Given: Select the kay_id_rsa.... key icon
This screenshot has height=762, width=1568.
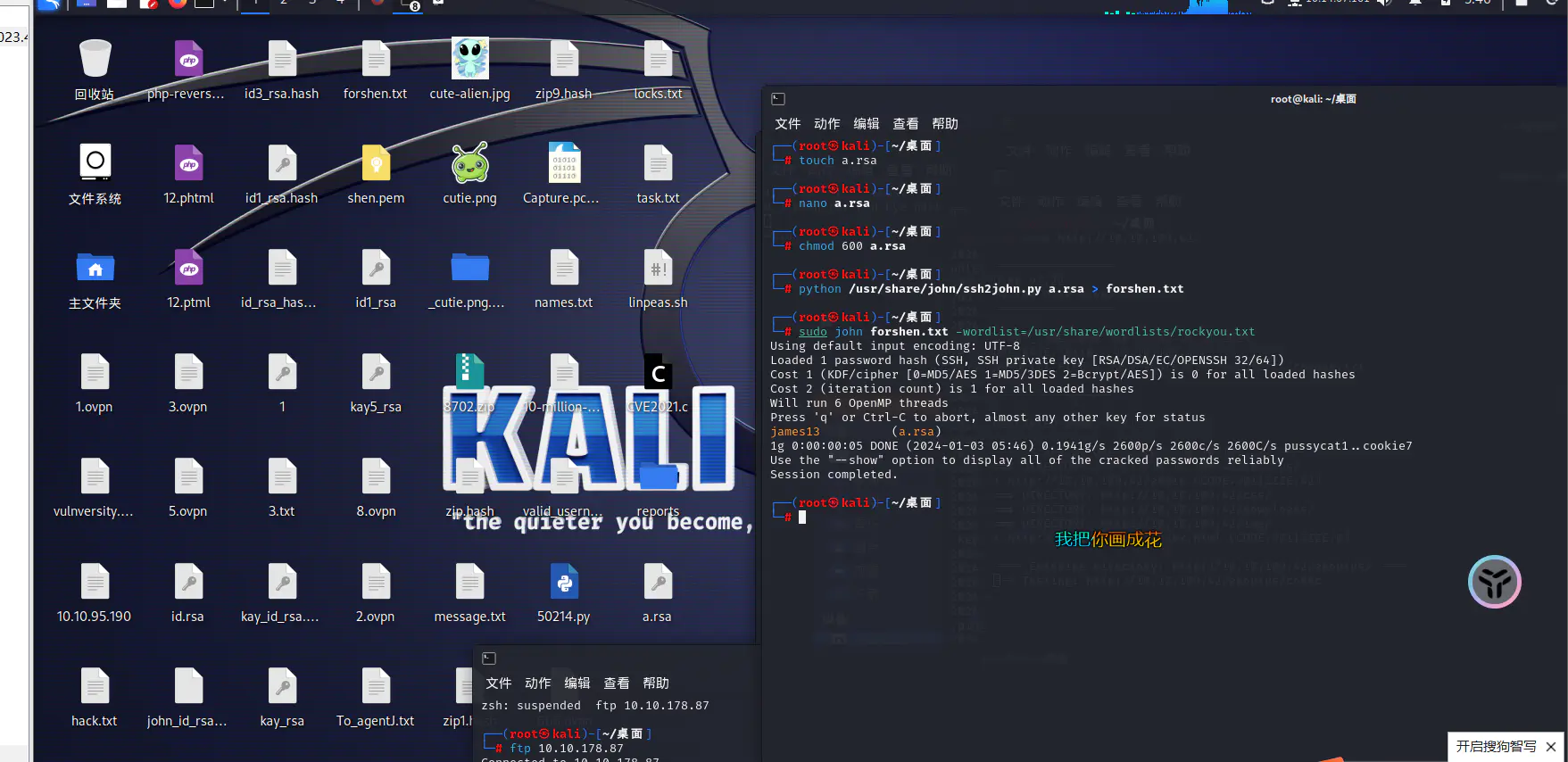Looking at the screenshot, I should (282, 582).
